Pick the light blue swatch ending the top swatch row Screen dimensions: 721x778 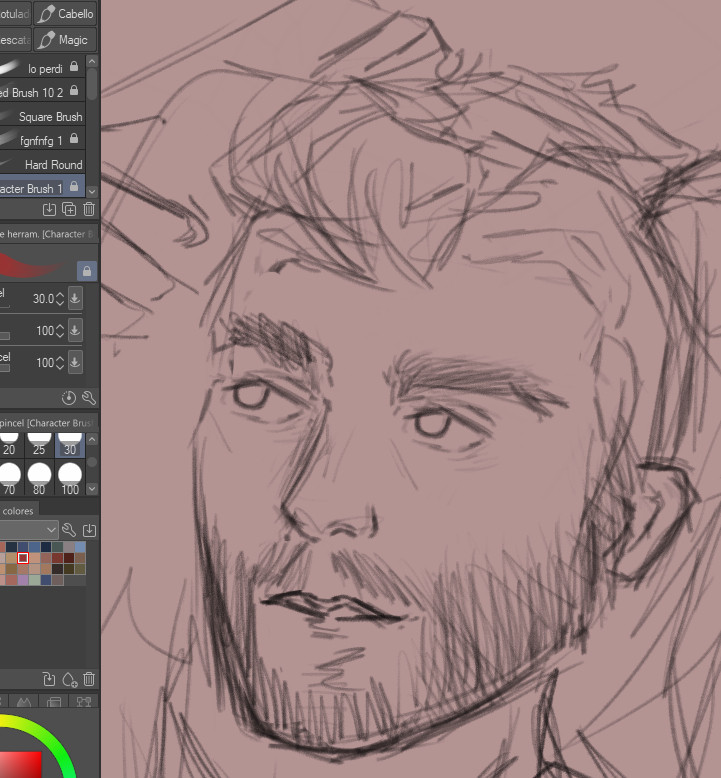pos(80,547)
